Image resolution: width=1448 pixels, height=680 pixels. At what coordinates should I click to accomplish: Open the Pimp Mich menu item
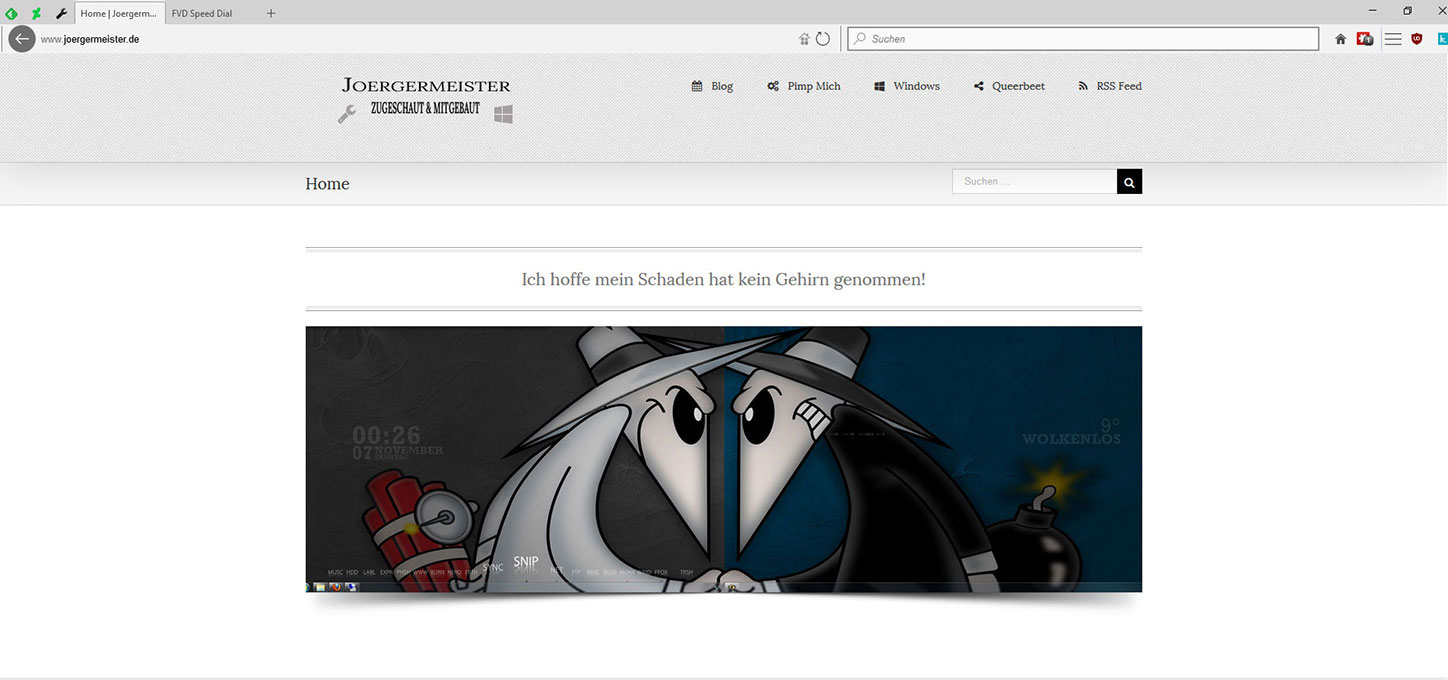coord(804,86)
